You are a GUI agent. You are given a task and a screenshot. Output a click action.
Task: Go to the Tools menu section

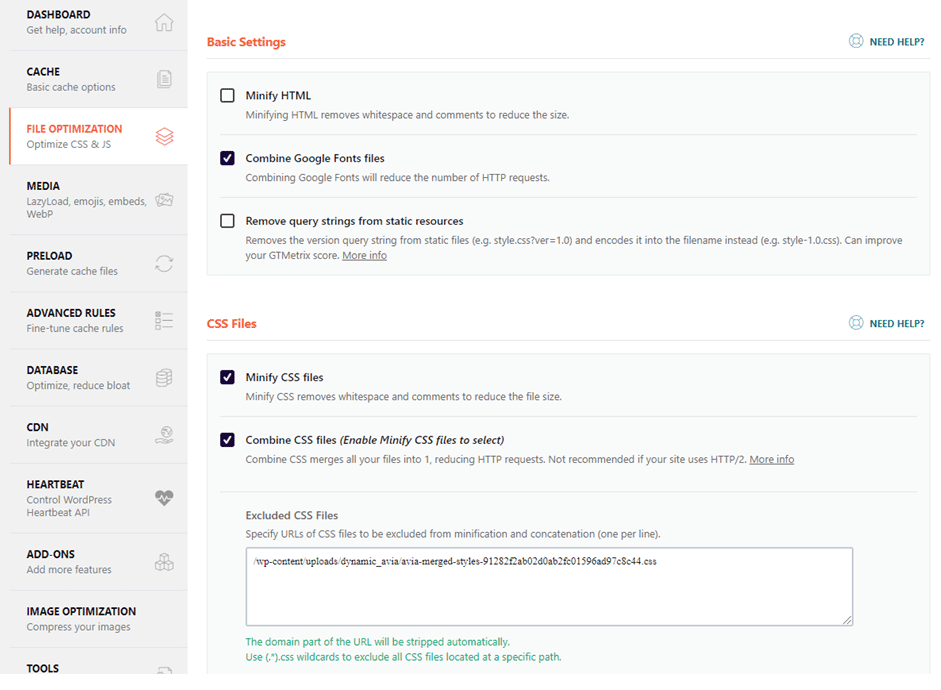click(x=43, y=668)
